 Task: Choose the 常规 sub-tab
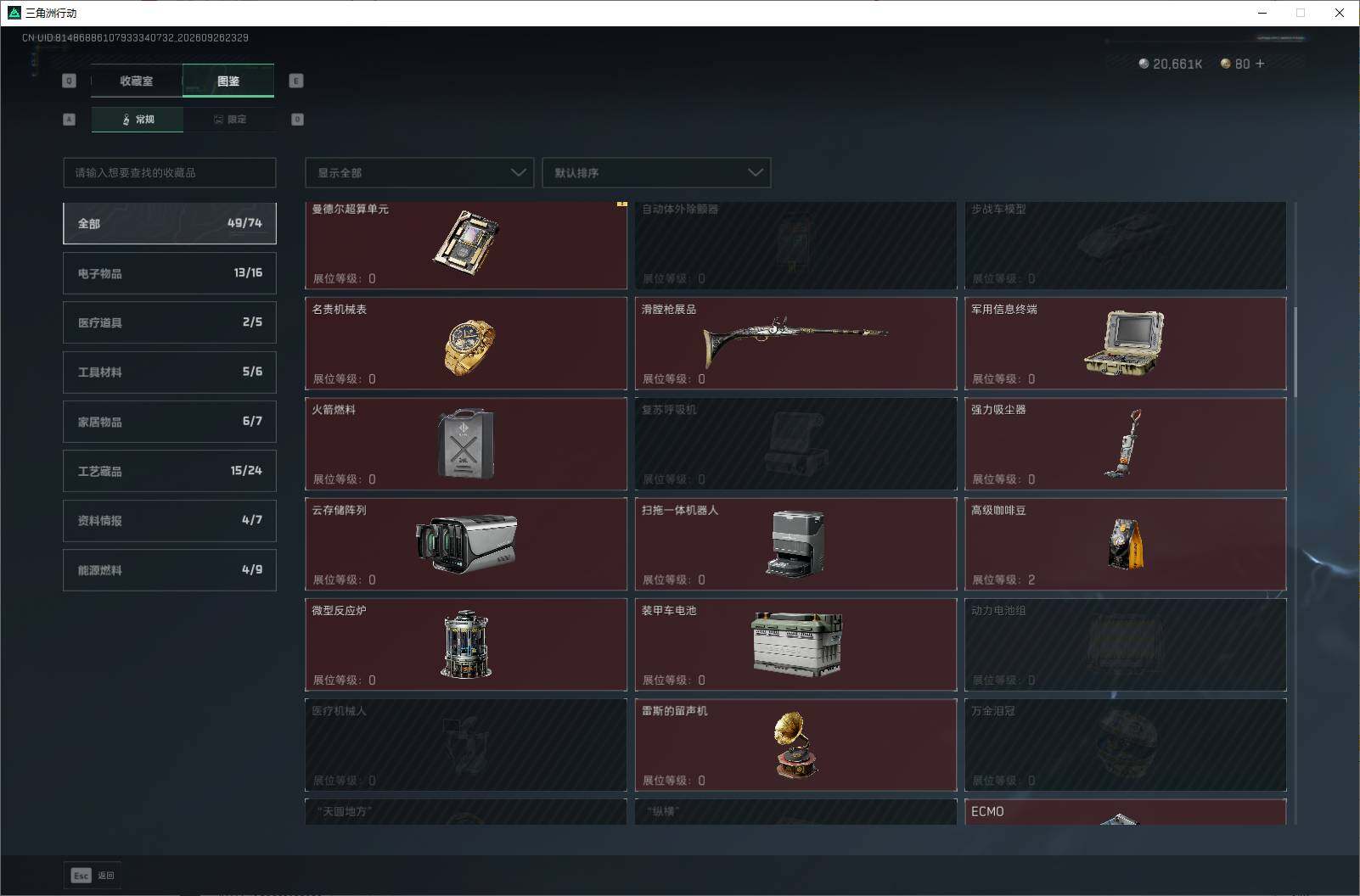click(138, 120)
